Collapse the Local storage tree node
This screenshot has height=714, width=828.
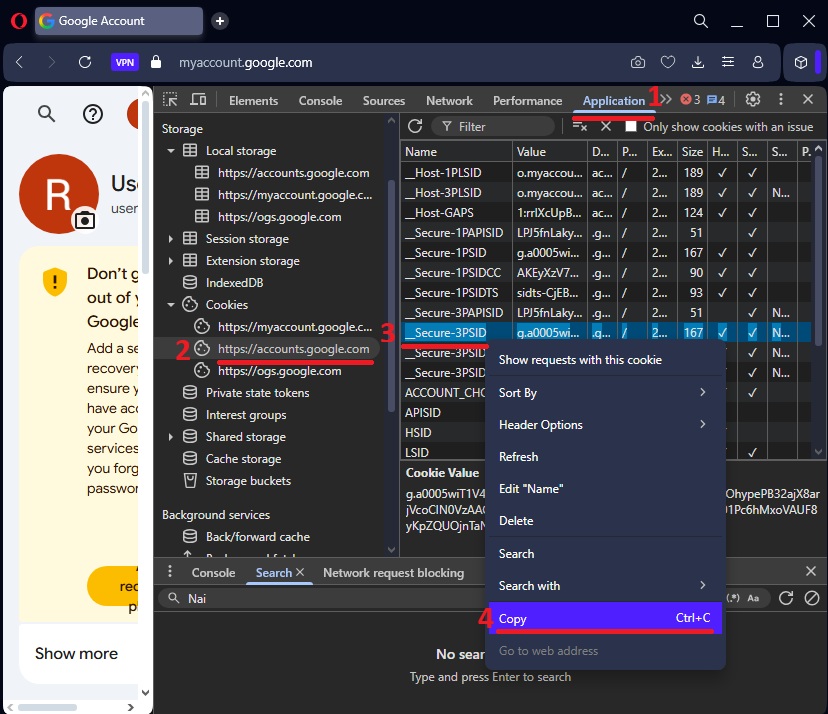point(171,151)
